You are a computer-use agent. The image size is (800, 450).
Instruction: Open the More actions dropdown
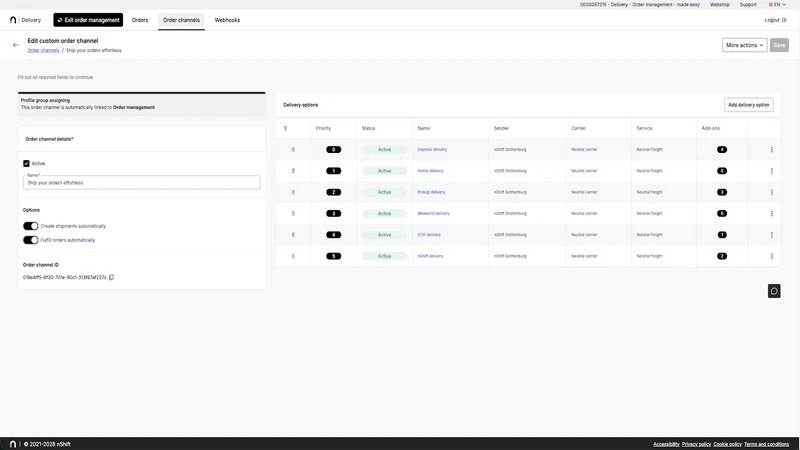pyautogui.click(x=744, y=45)
